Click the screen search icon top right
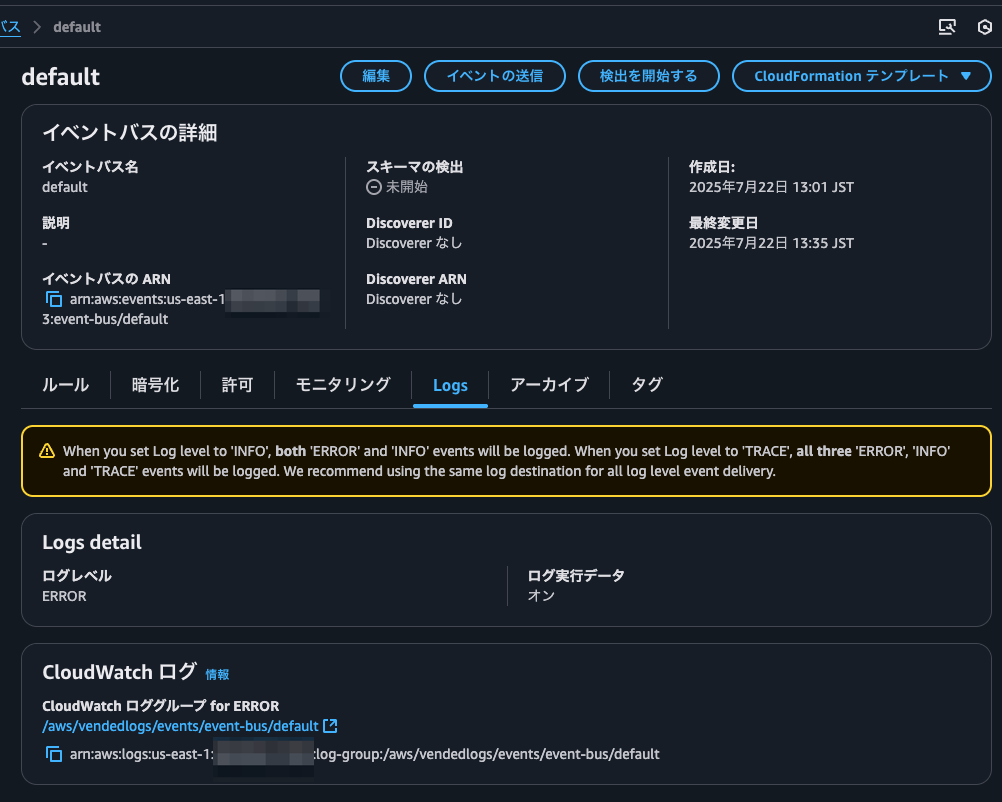The image size is (1002, 802). tap(947, 27)
